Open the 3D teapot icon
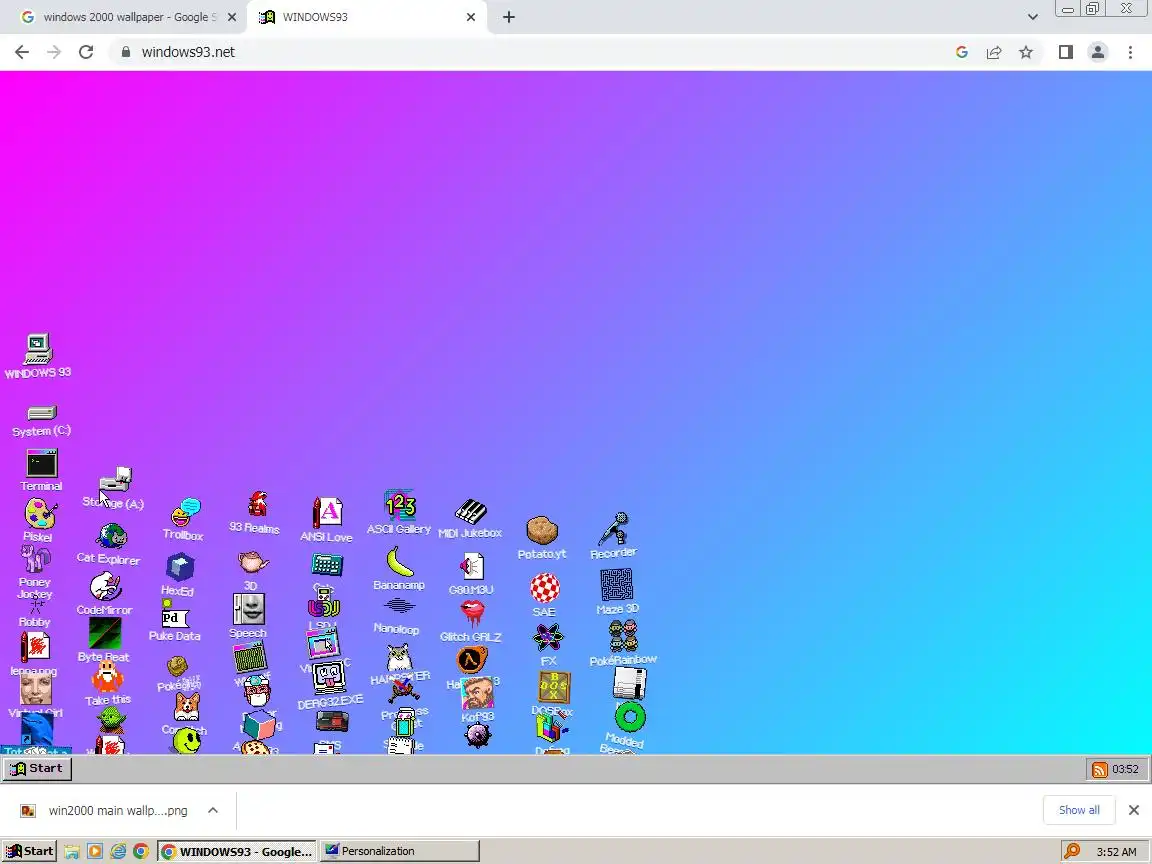This screenshot has width=1152, height=864. [x=253, y=563]
